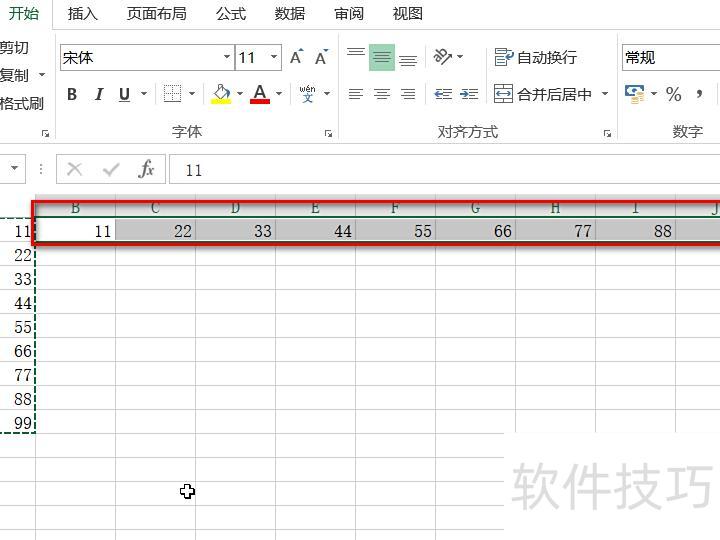Select cell containing 88 in row one
The height and width of the screenshot is (540, 720).
coord(636,230)
